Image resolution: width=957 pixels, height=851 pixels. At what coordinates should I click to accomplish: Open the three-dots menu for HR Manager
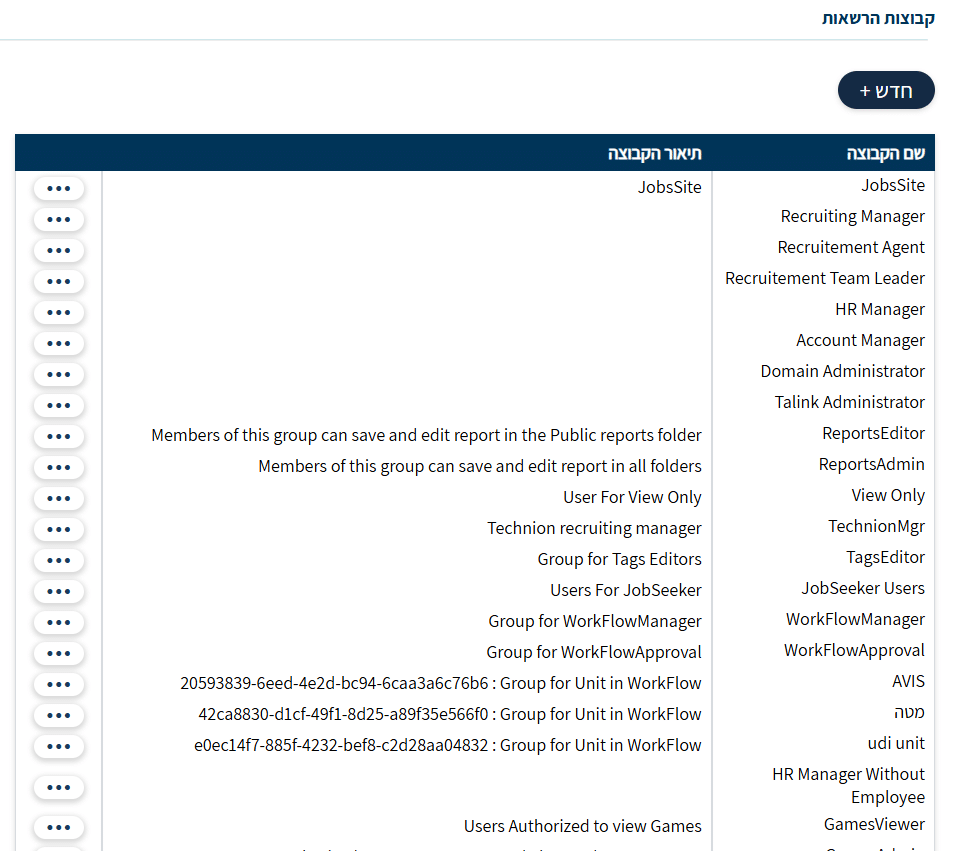coord(59,312)
